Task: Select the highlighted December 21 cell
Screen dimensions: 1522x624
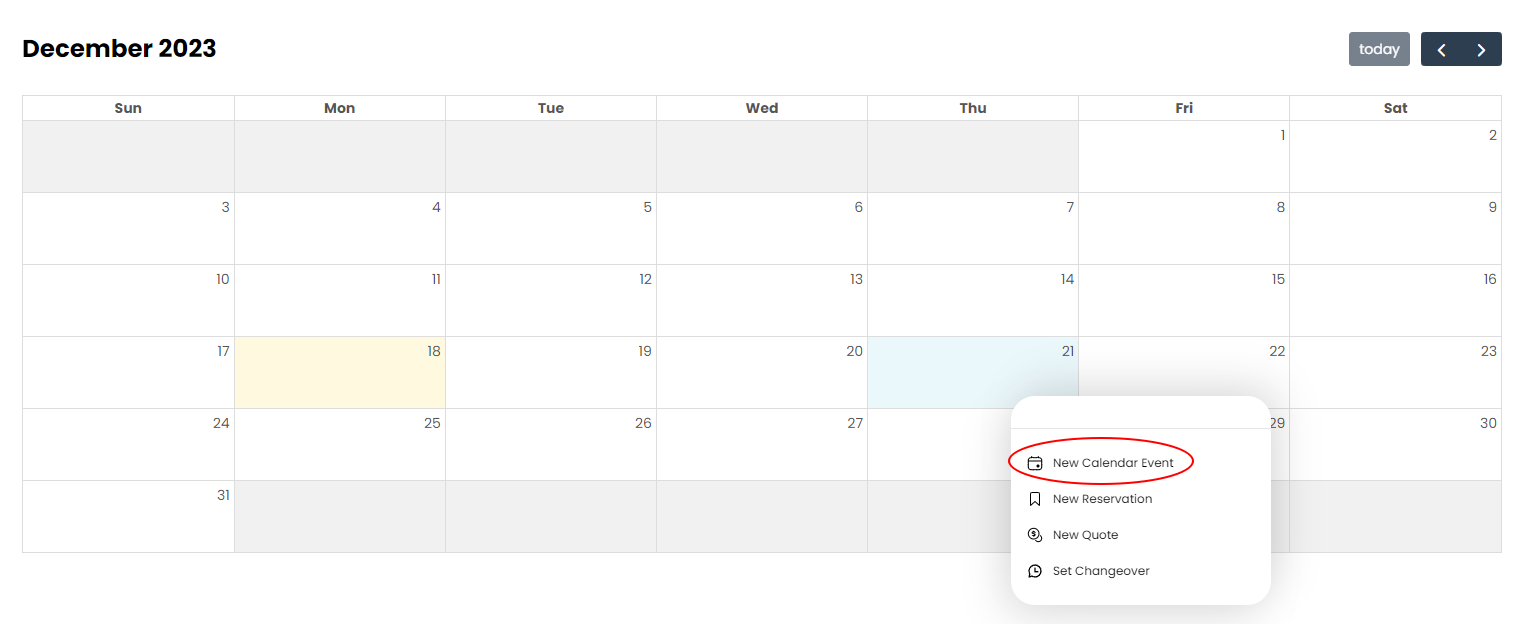Action: tap(973, 372)
